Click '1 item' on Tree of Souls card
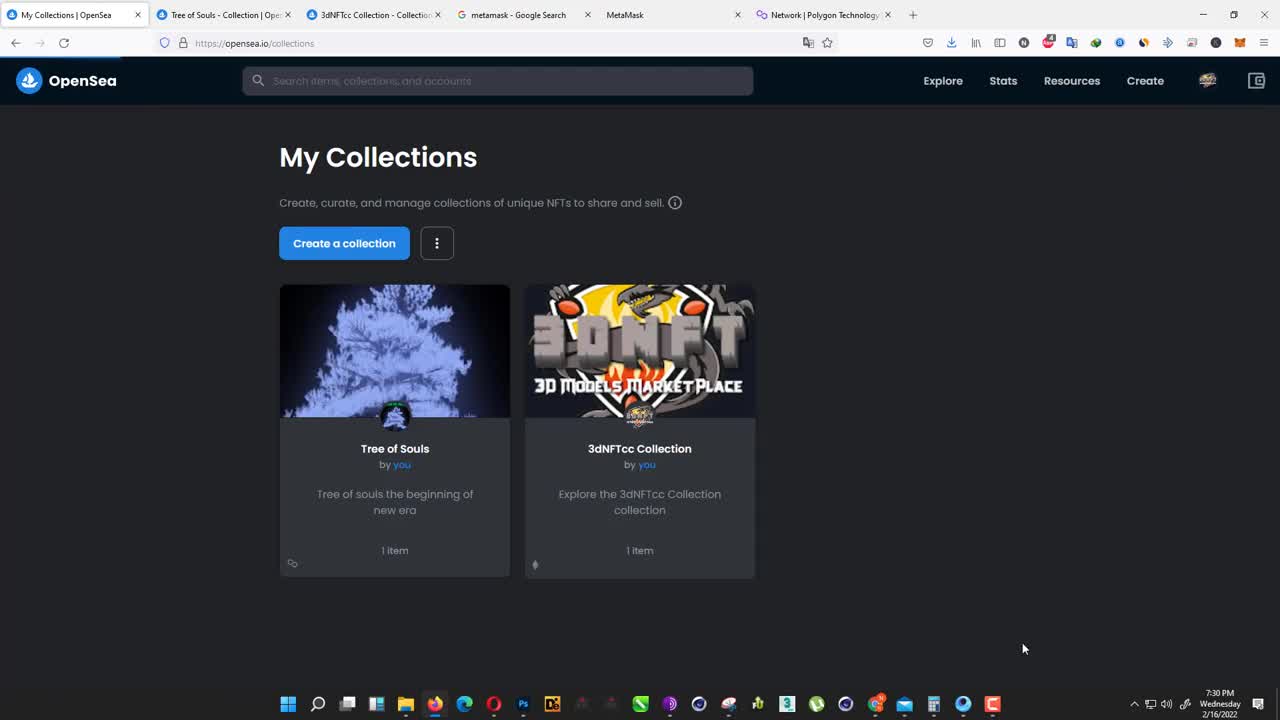Image resolution: width=1280 pixels, height=720 pixels. pyautogui.click(x=395, y=551)
